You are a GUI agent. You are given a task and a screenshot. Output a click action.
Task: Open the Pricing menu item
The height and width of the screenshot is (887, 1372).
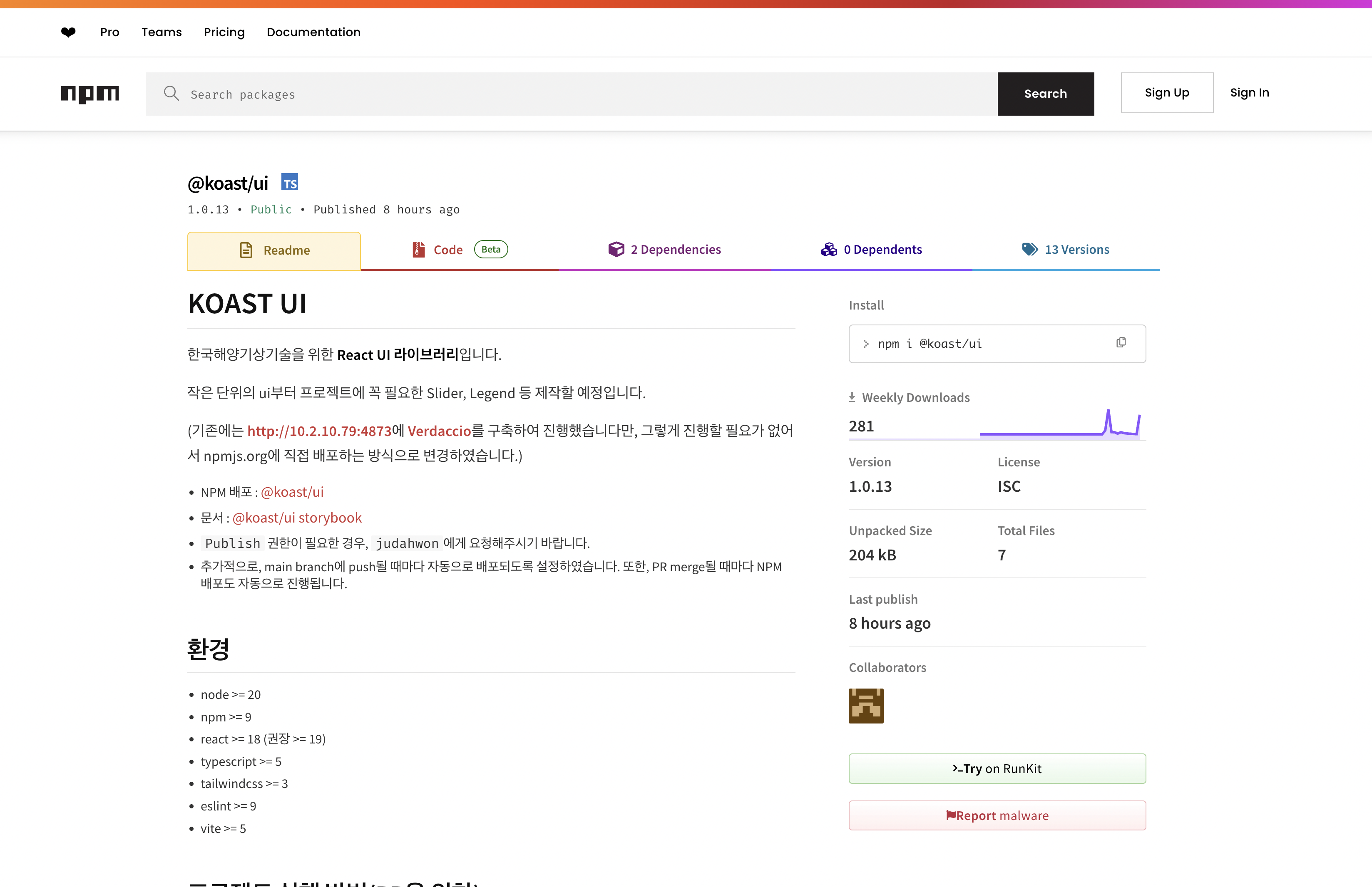click(224, 32)
